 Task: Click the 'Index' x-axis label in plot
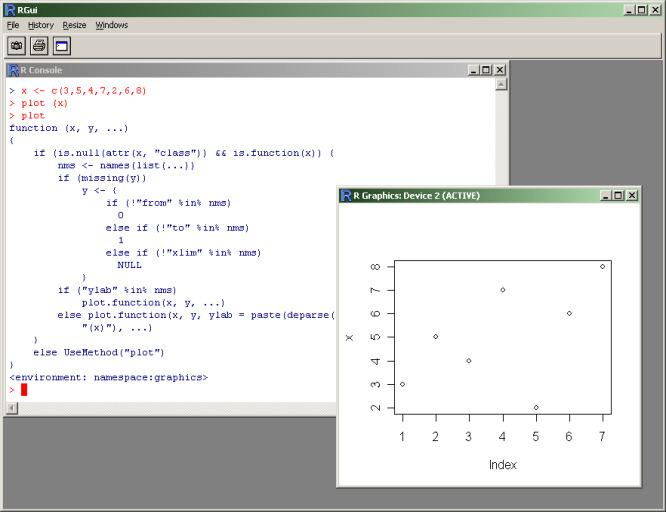pyautogui.click(x=502, y=465)
